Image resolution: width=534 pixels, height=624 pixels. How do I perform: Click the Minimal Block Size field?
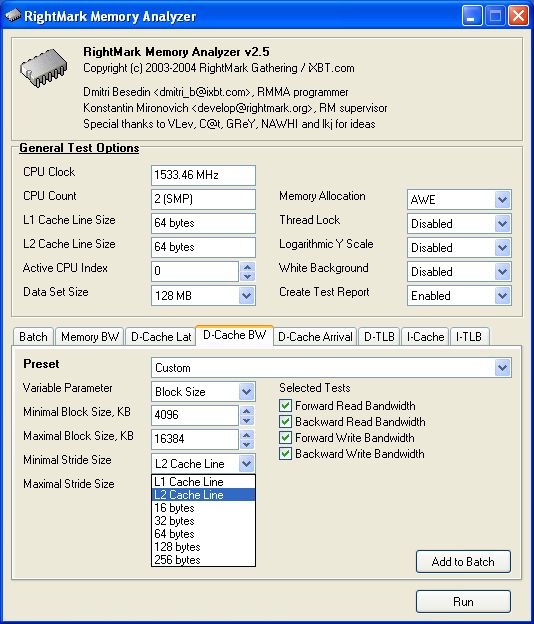(x=195, y=415)
